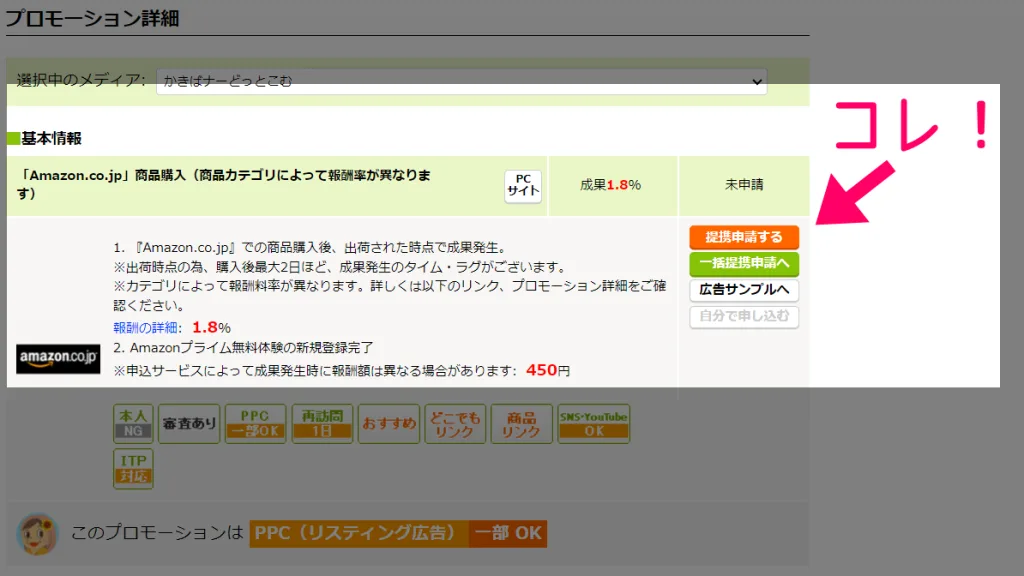Viewport: 1024px width, 576px height.
Task: Click the 本人NG badge icon
Action: tap(133, 423)
